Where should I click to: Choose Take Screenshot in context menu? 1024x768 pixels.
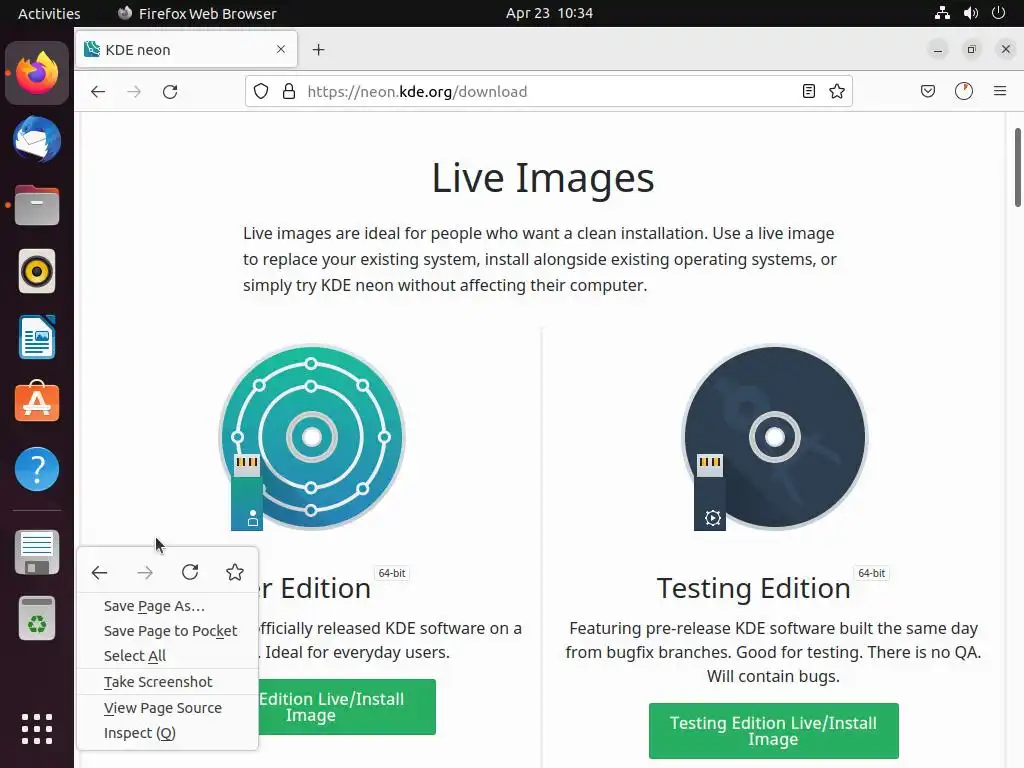click(x=167, y=682)
